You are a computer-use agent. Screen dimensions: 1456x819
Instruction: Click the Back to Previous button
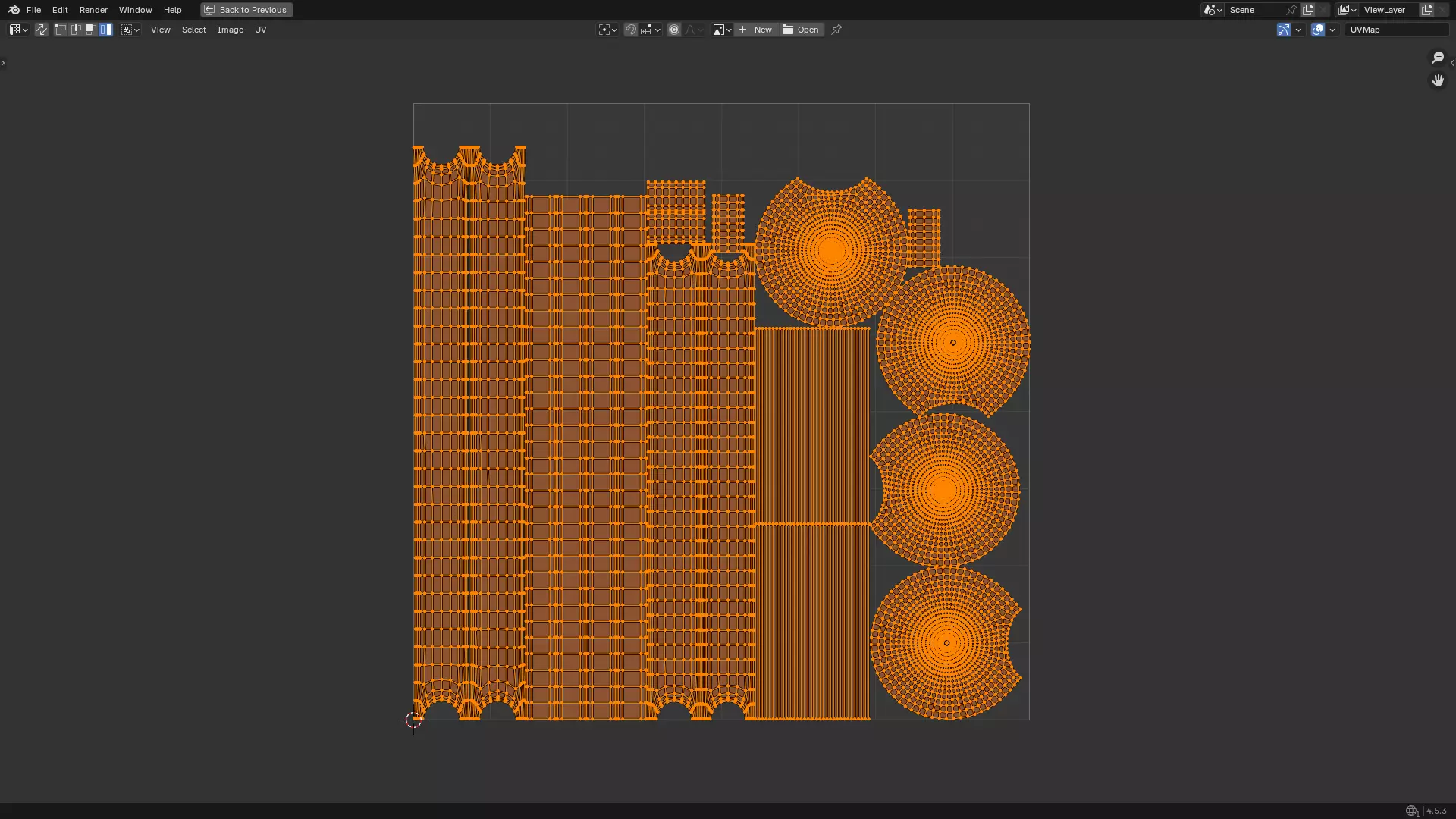(246, 10)
